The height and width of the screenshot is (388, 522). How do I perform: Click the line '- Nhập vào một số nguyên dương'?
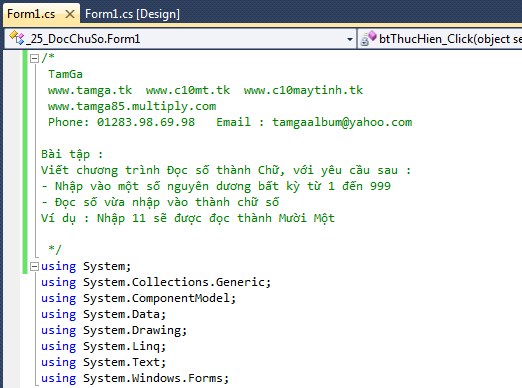coord(216,186)
